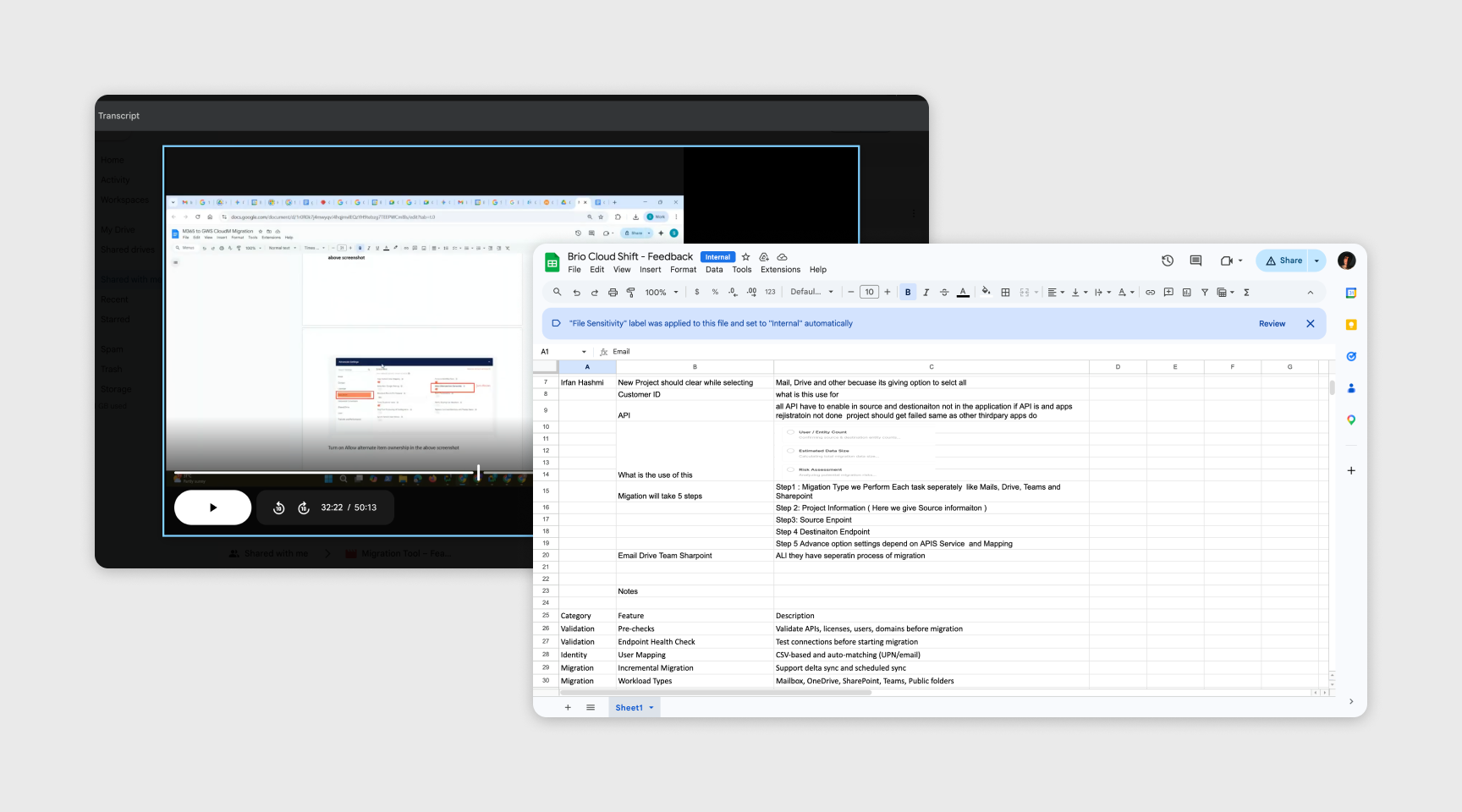Redo the last action in Sheets
The height and width of the screenshot is (812, 1462).
click(595, 292)
